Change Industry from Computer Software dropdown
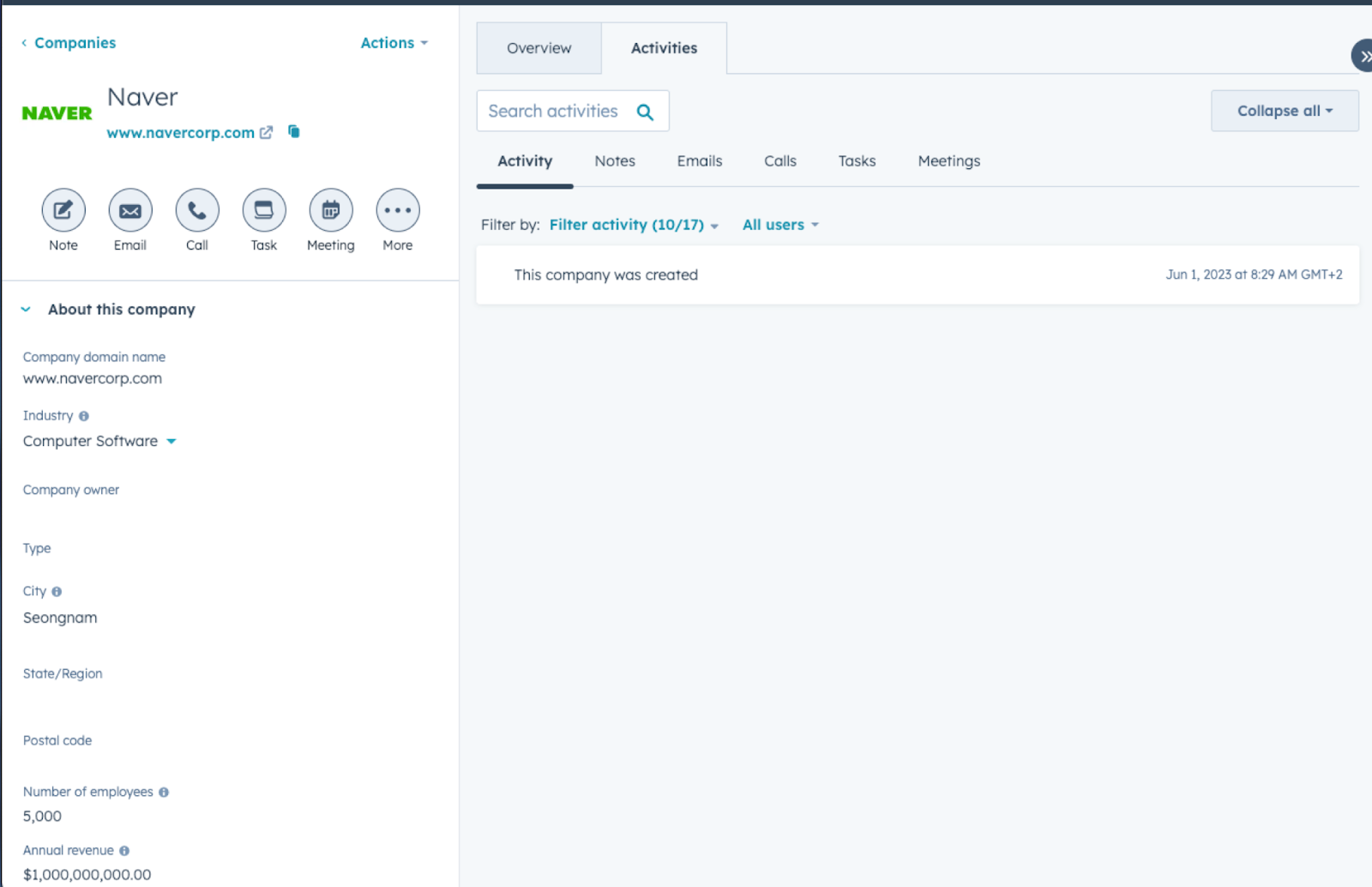Viewport: 1372px width, 887px height. (x=171, y=441)
